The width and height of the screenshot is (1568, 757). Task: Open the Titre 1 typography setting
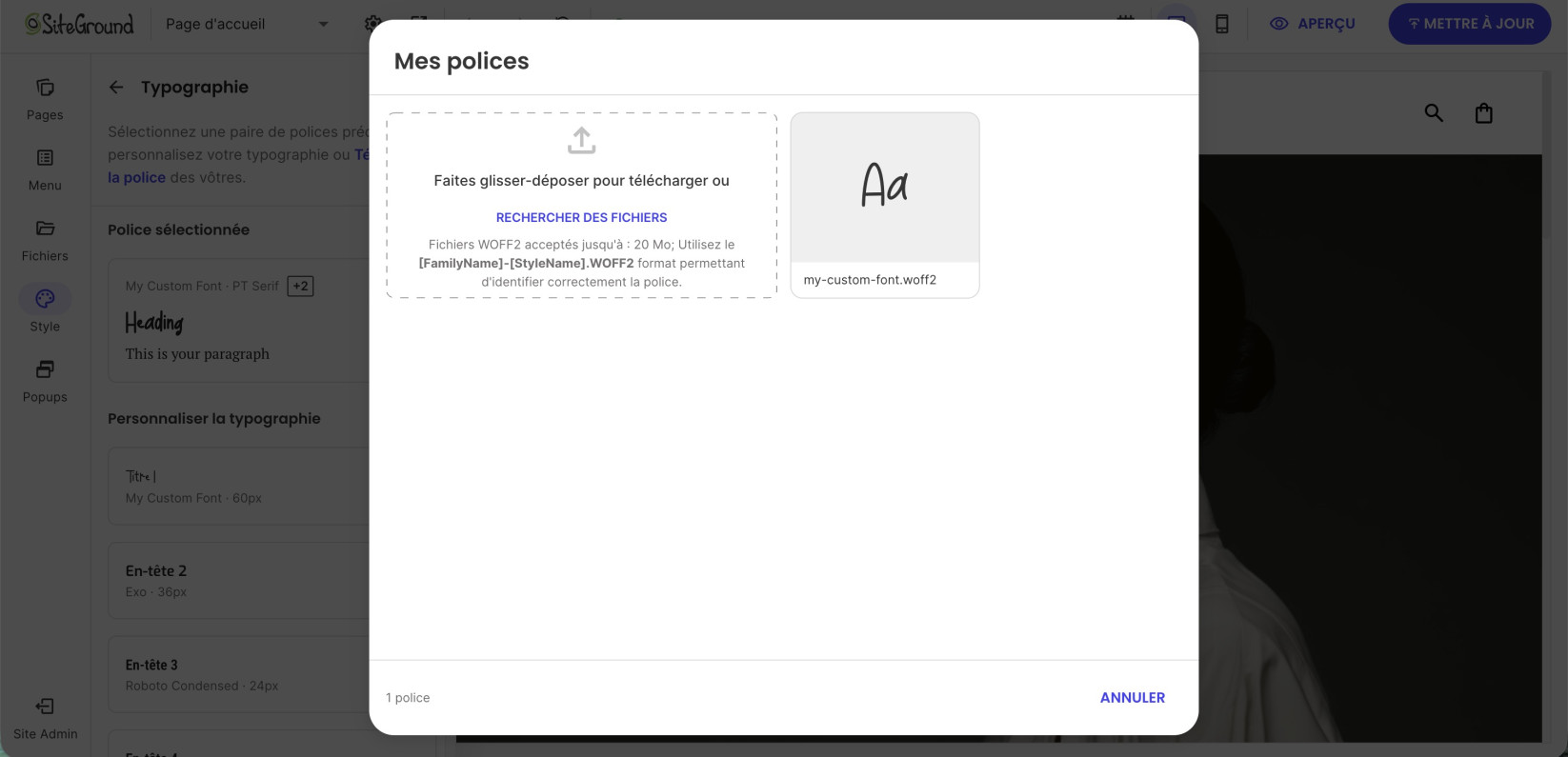coord(238,486)
